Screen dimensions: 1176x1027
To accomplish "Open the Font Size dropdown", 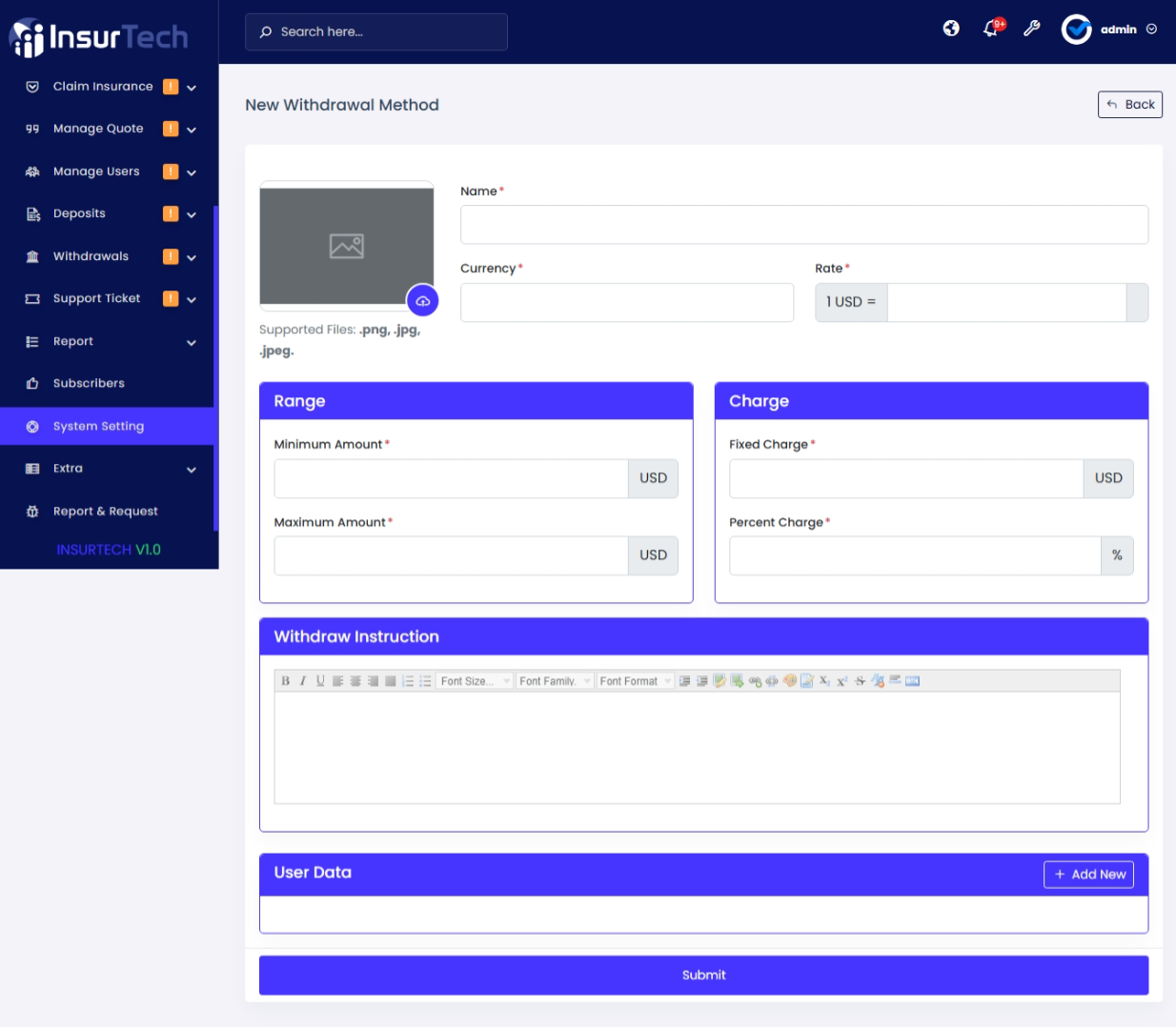I will click(x=475, y=681).
